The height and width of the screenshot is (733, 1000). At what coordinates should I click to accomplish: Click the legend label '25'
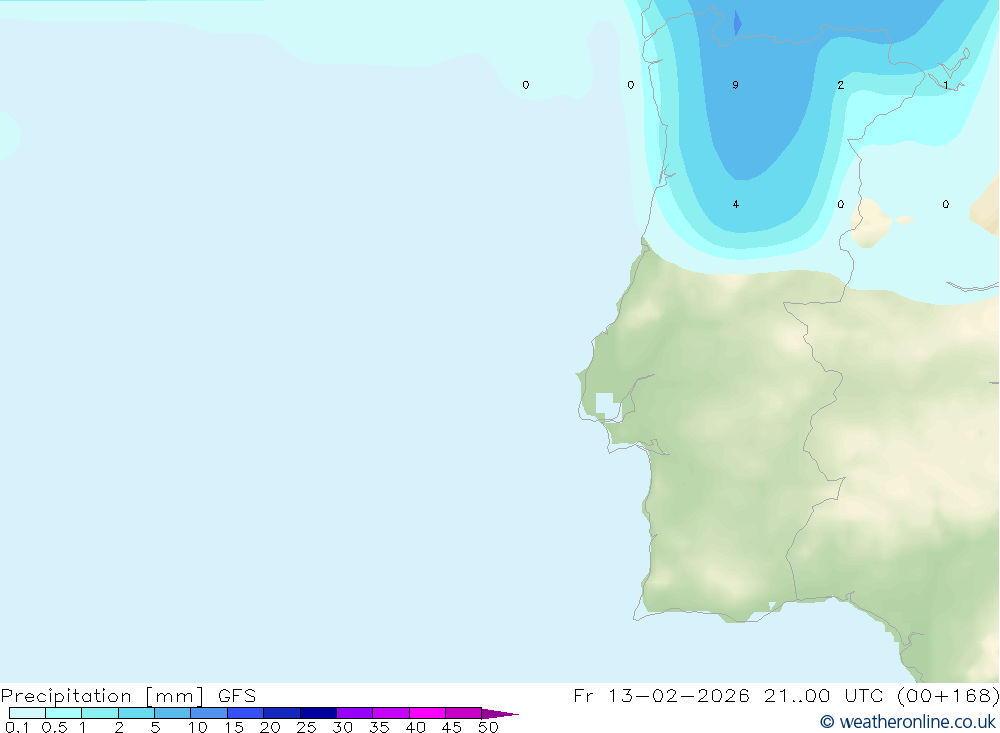pyautogui.click(x=306, y=727)
